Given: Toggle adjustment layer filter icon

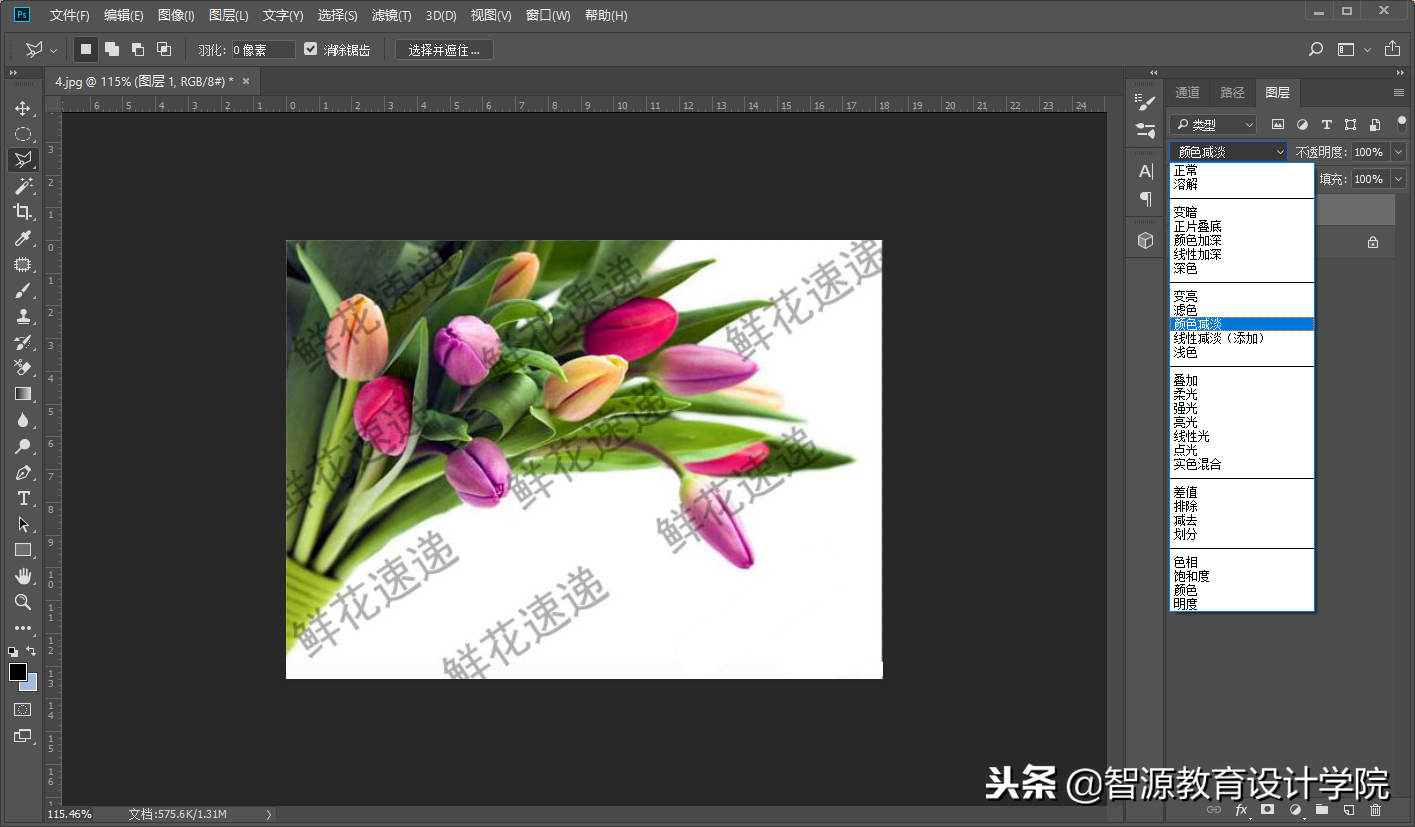Looking at the screenshot, I should pyautogui.click(x=1302, y=125).
